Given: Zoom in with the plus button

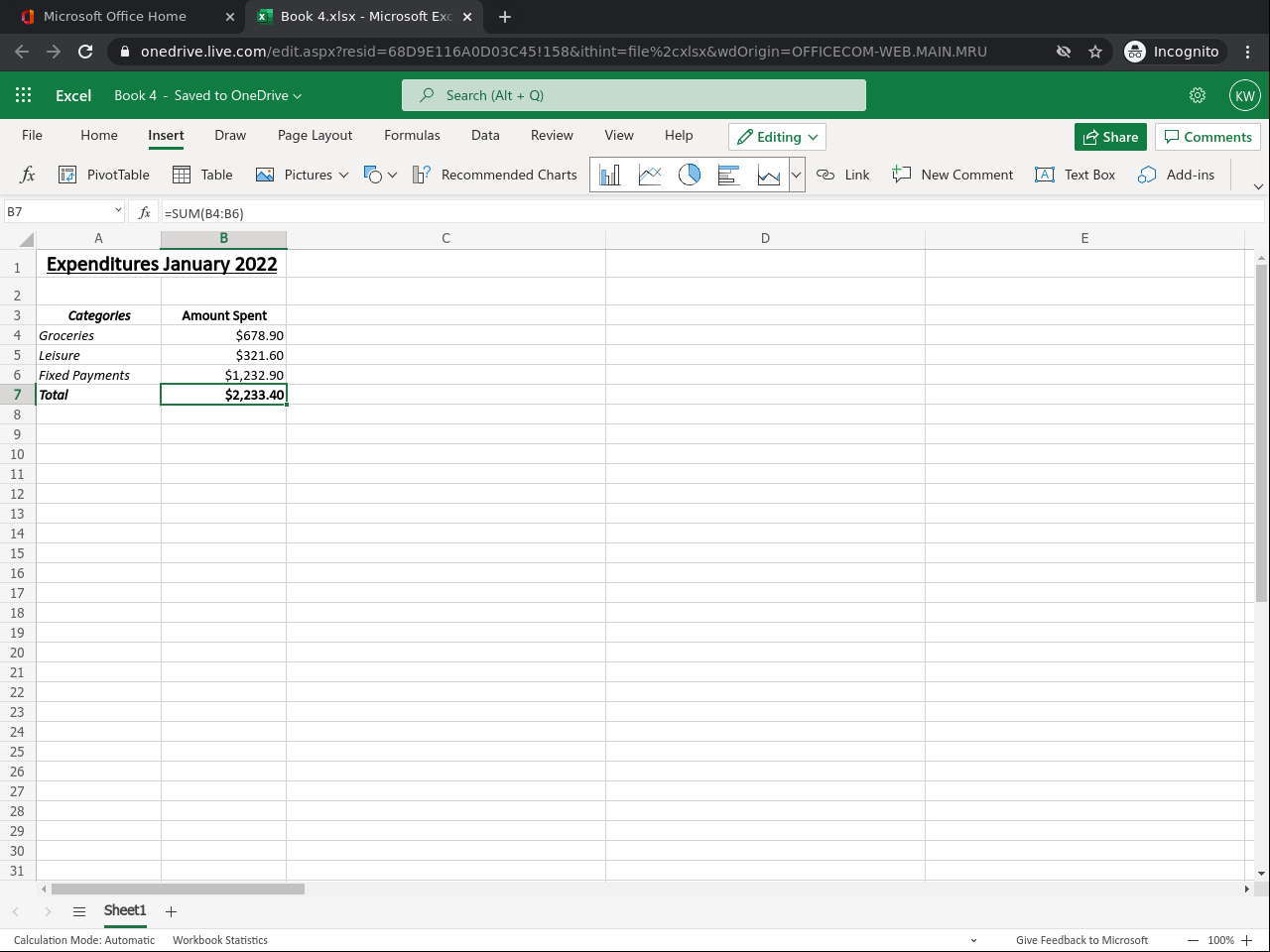Looking at the screenshot, I should click(x=1247, y=940).
